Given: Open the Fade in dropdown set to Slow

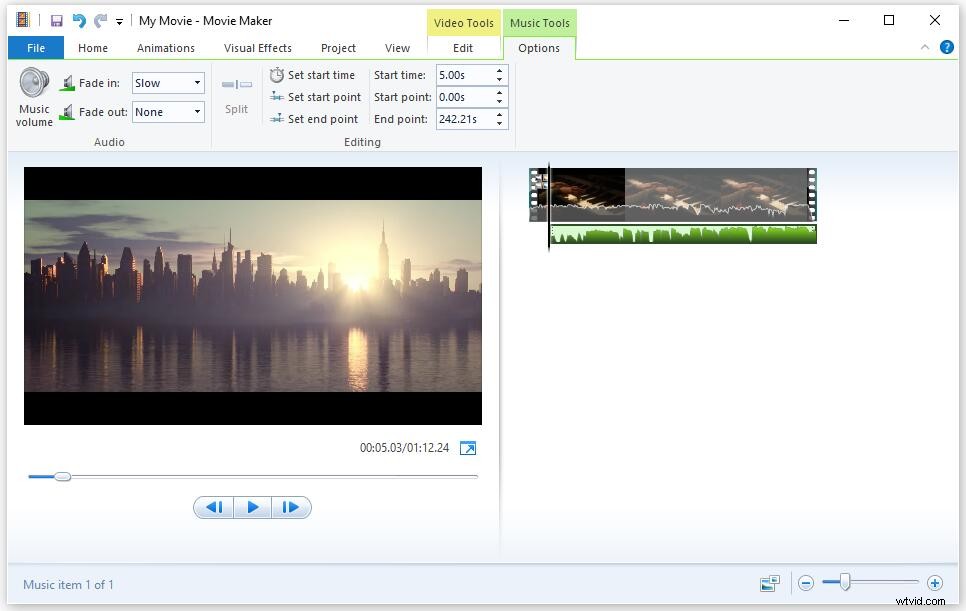Looking at the screenshot, I should pos(197,83).
